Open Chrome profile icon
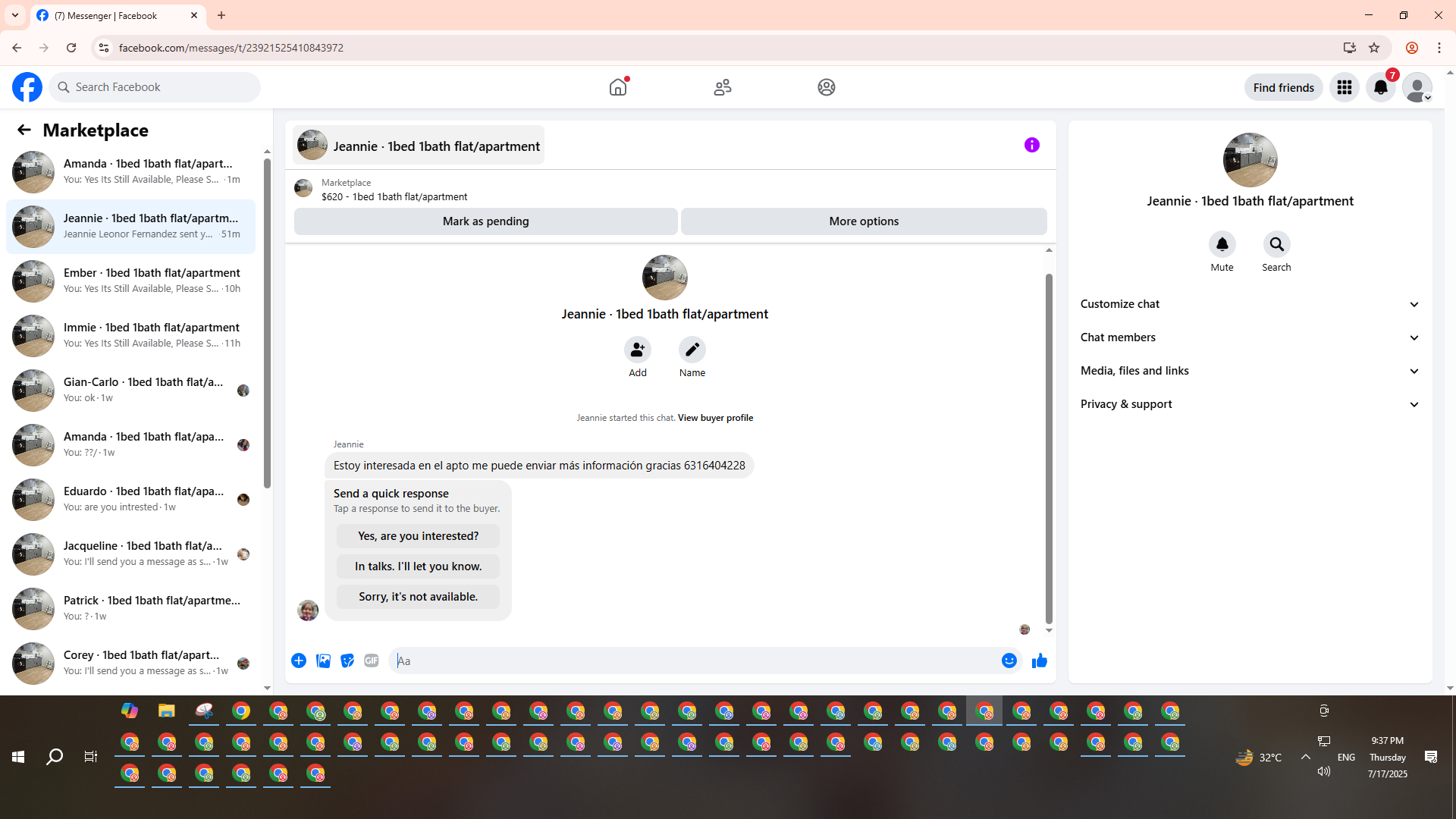1456x819 pixels. click(x=1412, y=48)
